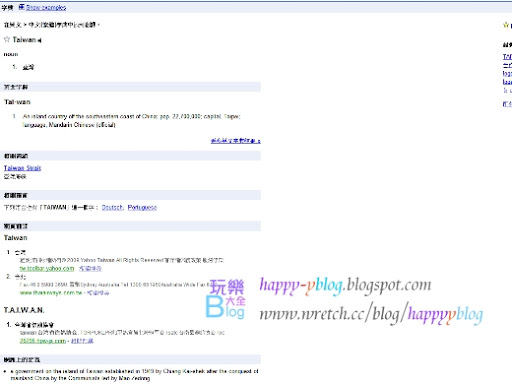Visit the 28256.tpage.com link

tap(43, 341)
